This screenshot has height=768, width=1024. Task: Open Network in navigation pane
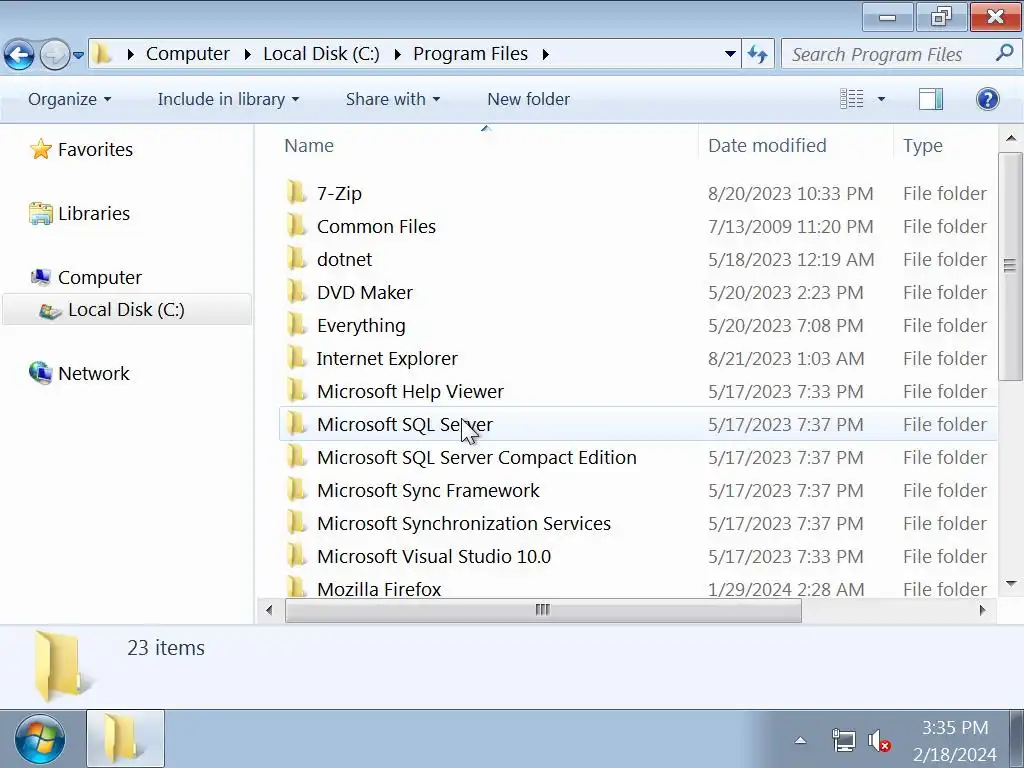[x=93, y=374]
